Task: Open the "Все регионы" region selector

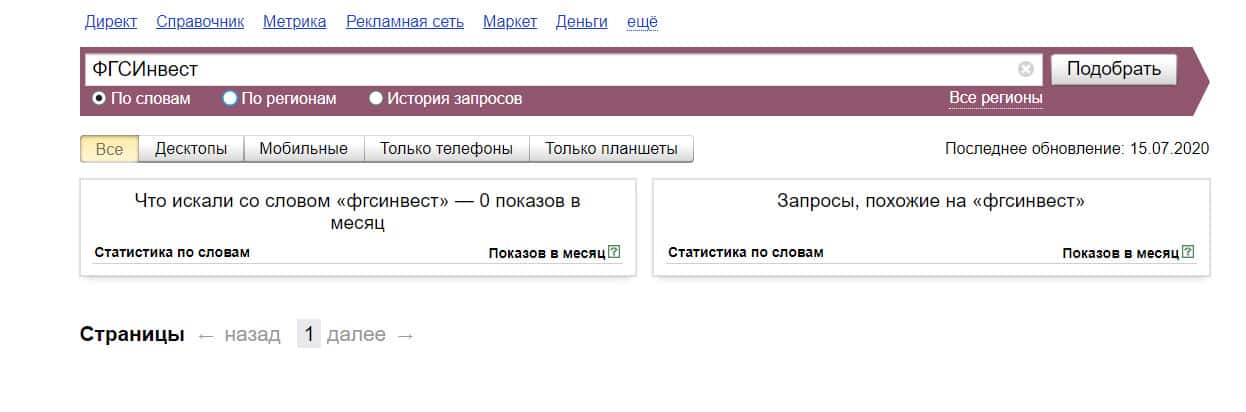Action: click(995, 98)
